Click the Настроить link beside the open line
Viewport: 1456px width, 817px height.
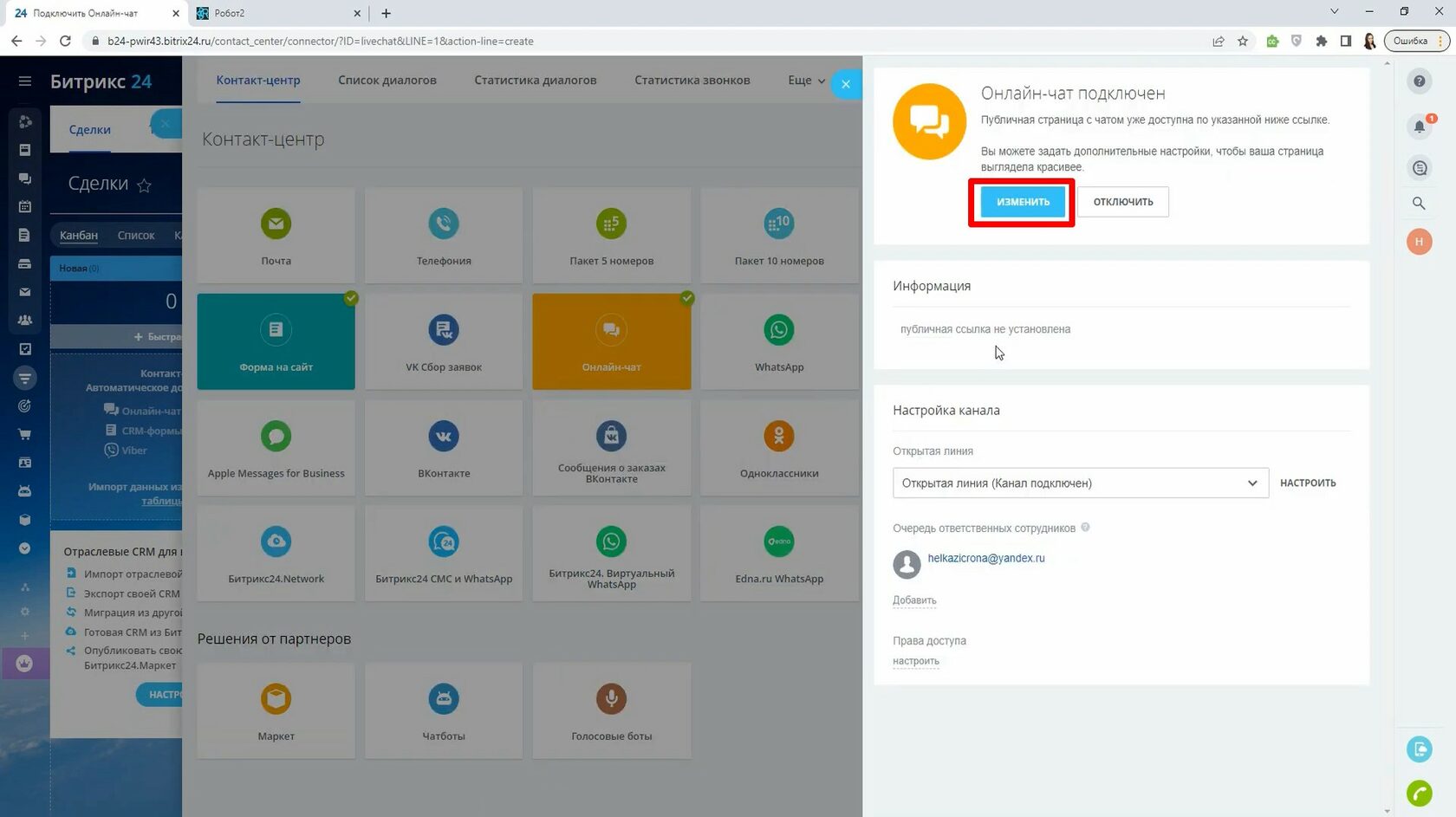click(1308, 483)
